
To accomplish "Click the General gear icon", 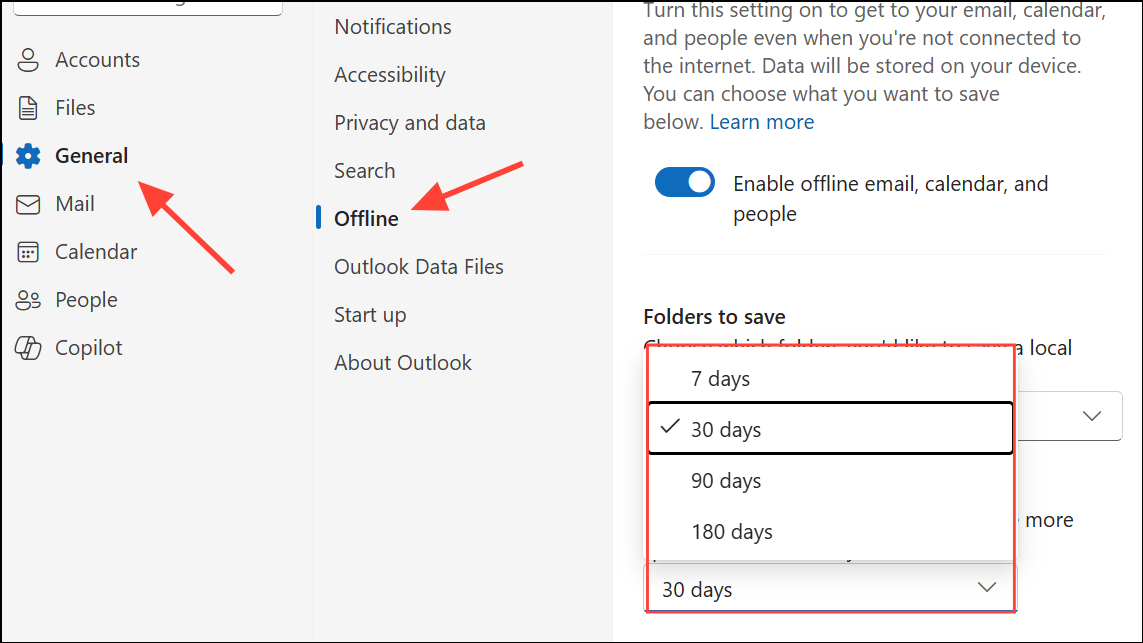I will coord(28,156).
